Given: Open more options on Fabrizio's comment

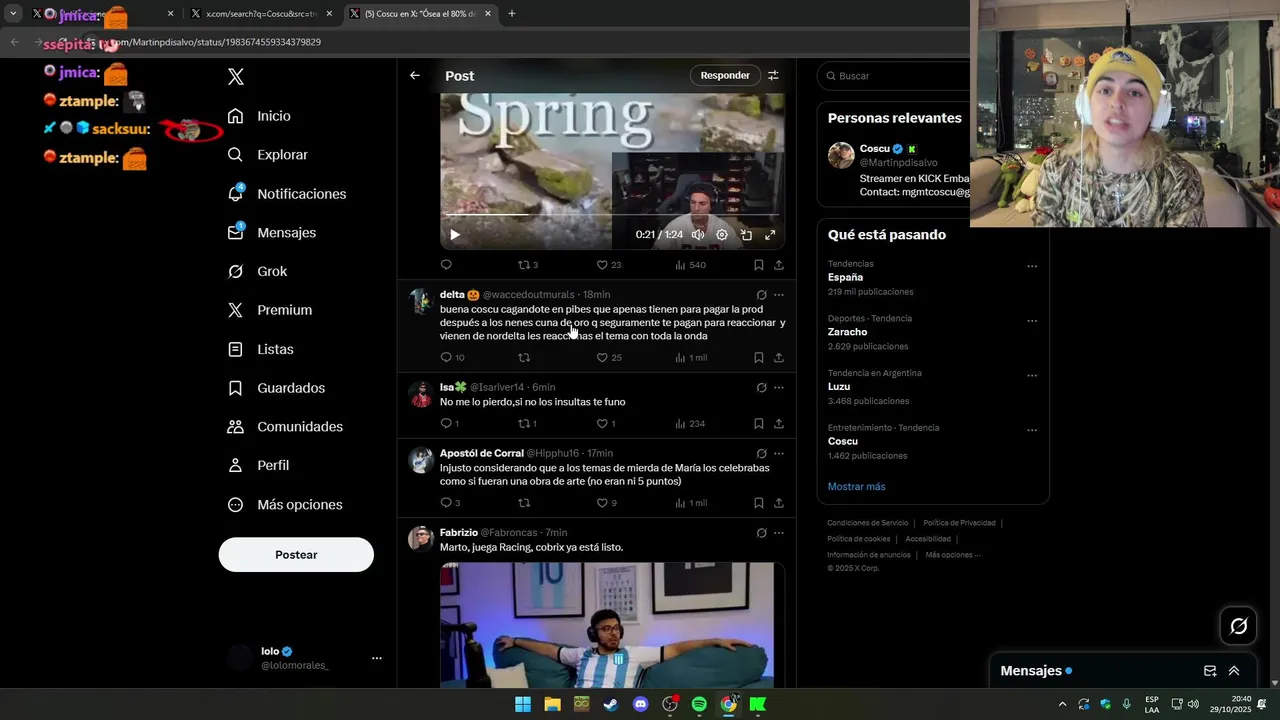Looking at the screenshot, I should pos(779,533).
